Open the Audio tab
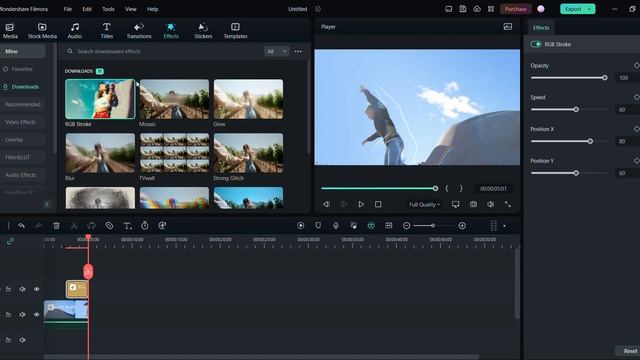Screen dimensions: 640x360 (75, 31)
